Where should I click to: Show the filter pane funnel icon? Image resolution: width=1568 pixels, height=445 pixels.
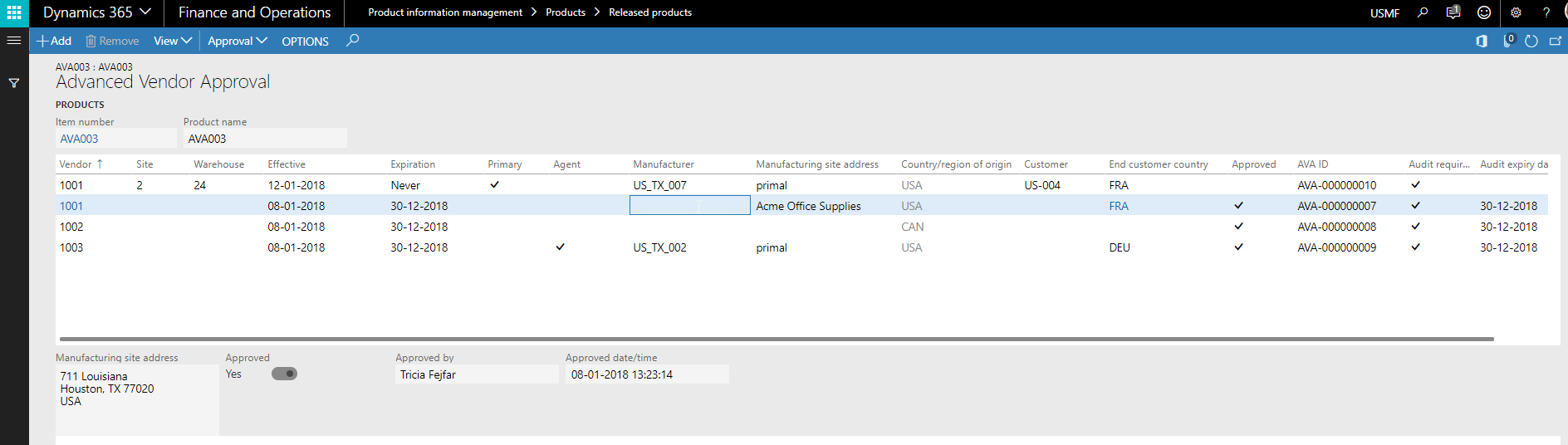click(x=14, y=83)
